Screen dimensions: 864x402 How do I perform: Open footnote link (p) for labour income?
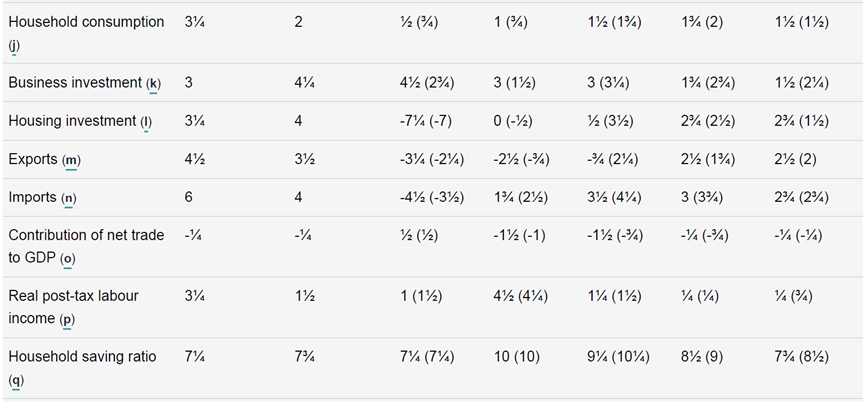click(x=67, y=319)
